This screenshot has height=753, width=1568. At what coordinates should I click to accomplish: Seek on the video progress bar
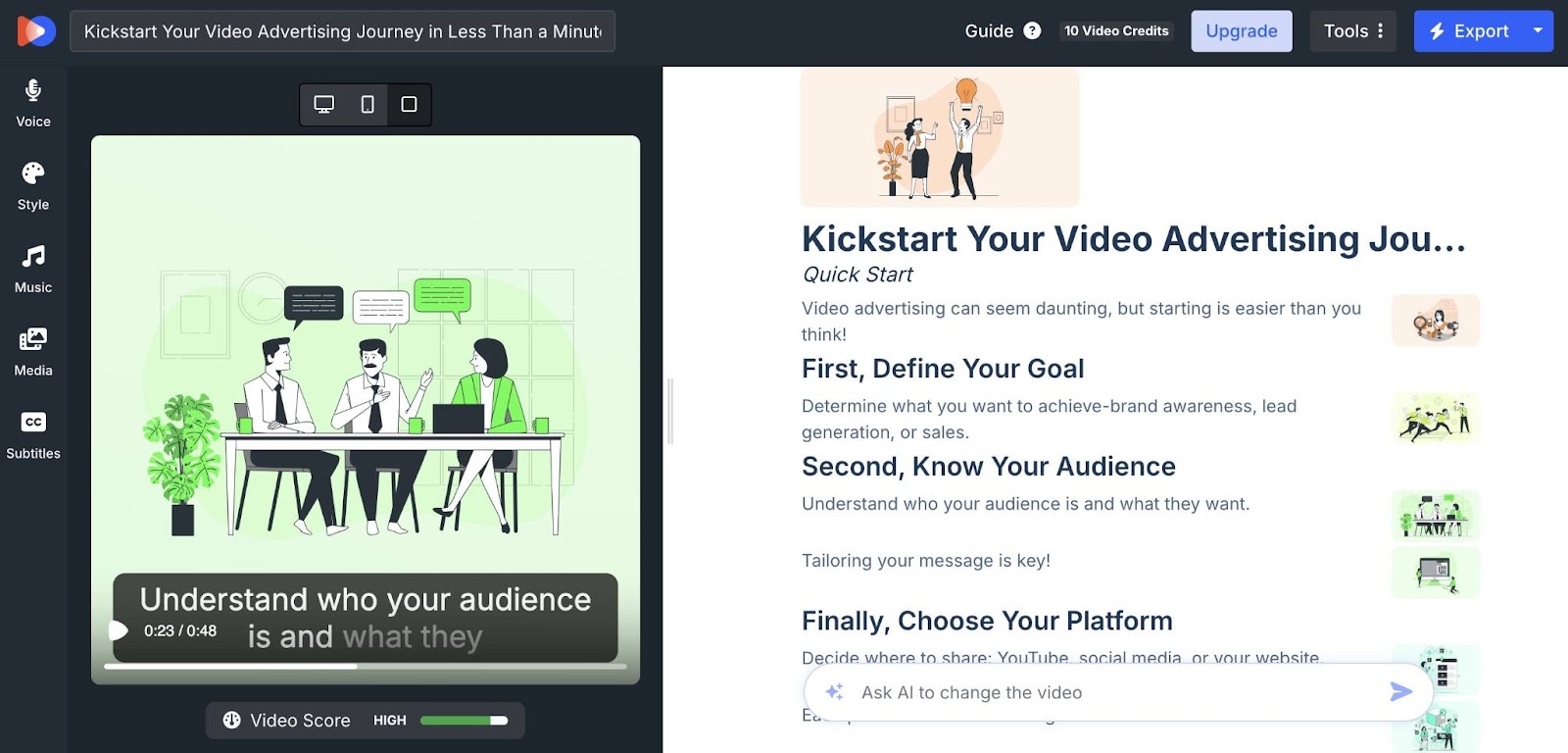pos(366,667)
